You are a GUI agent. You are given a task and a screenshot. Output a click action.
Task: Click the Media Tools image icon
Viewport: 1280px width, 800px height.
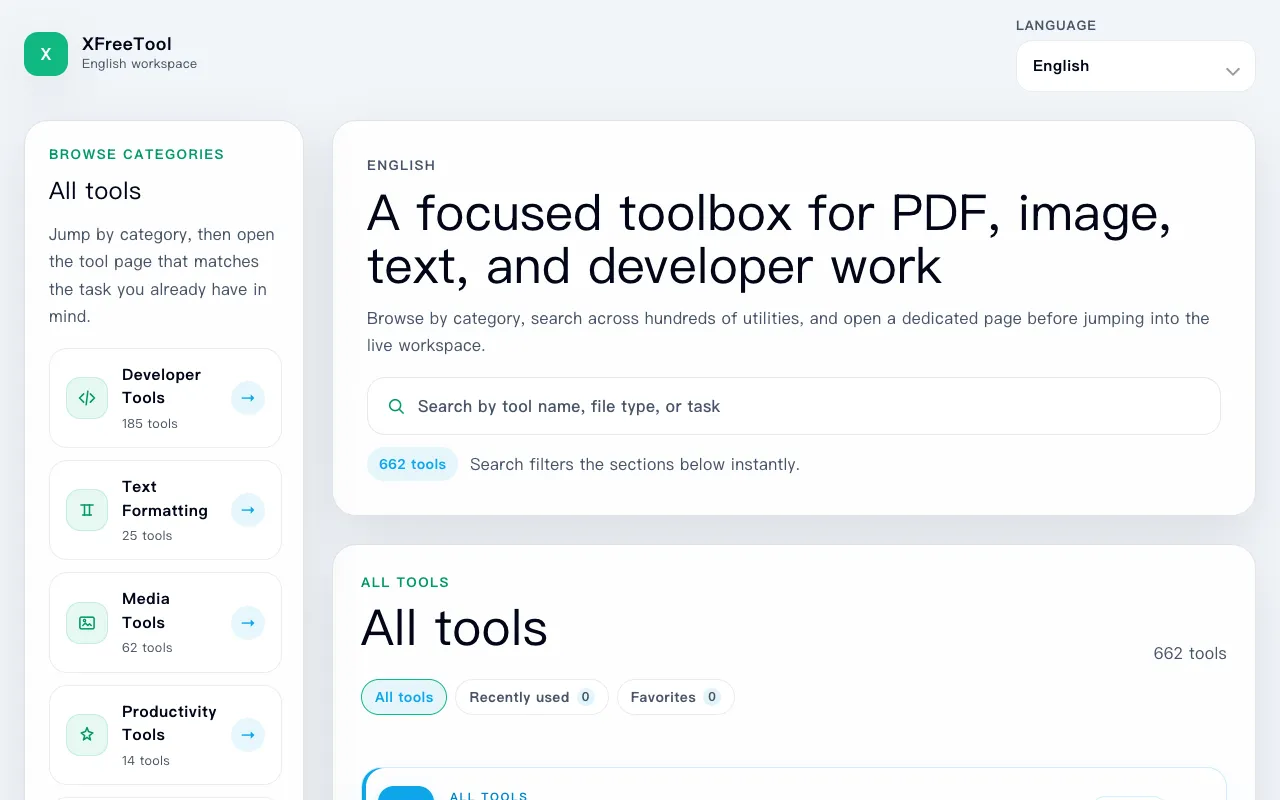click(87, 623)
